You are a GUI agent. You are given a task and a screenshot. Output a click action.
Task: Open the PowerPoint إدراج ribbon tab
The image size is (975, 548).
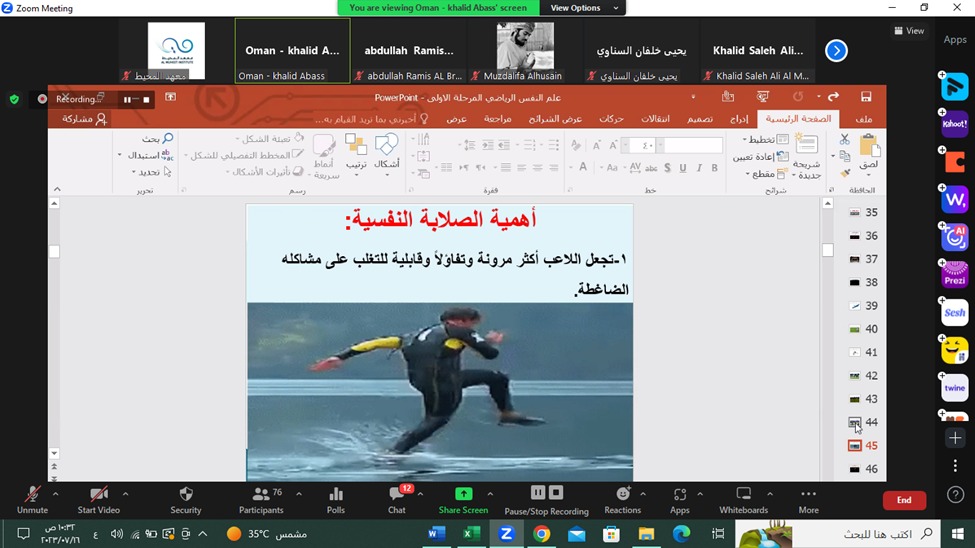pyautogui.click(x=739, y=119)
